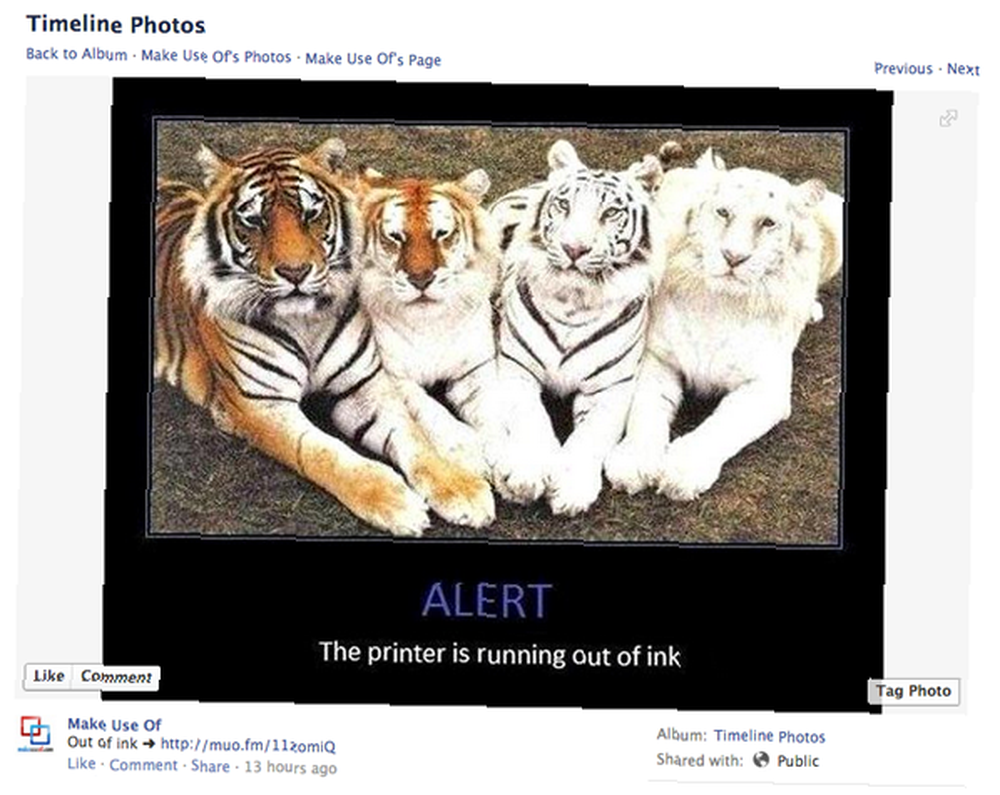Image resolution: width=1000 pixels, height=795 pixels.
Task: Click the Timeline Photos heading
Action: pos(115,24)
